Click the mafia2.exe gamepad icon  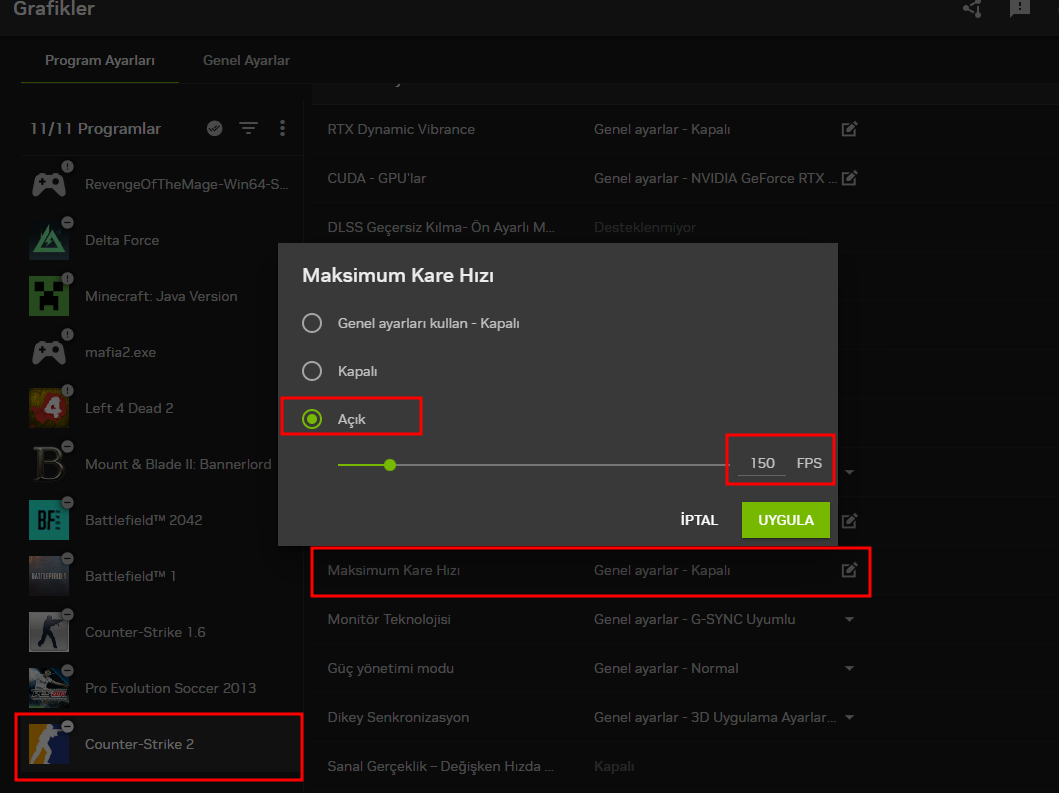(49, 353)
